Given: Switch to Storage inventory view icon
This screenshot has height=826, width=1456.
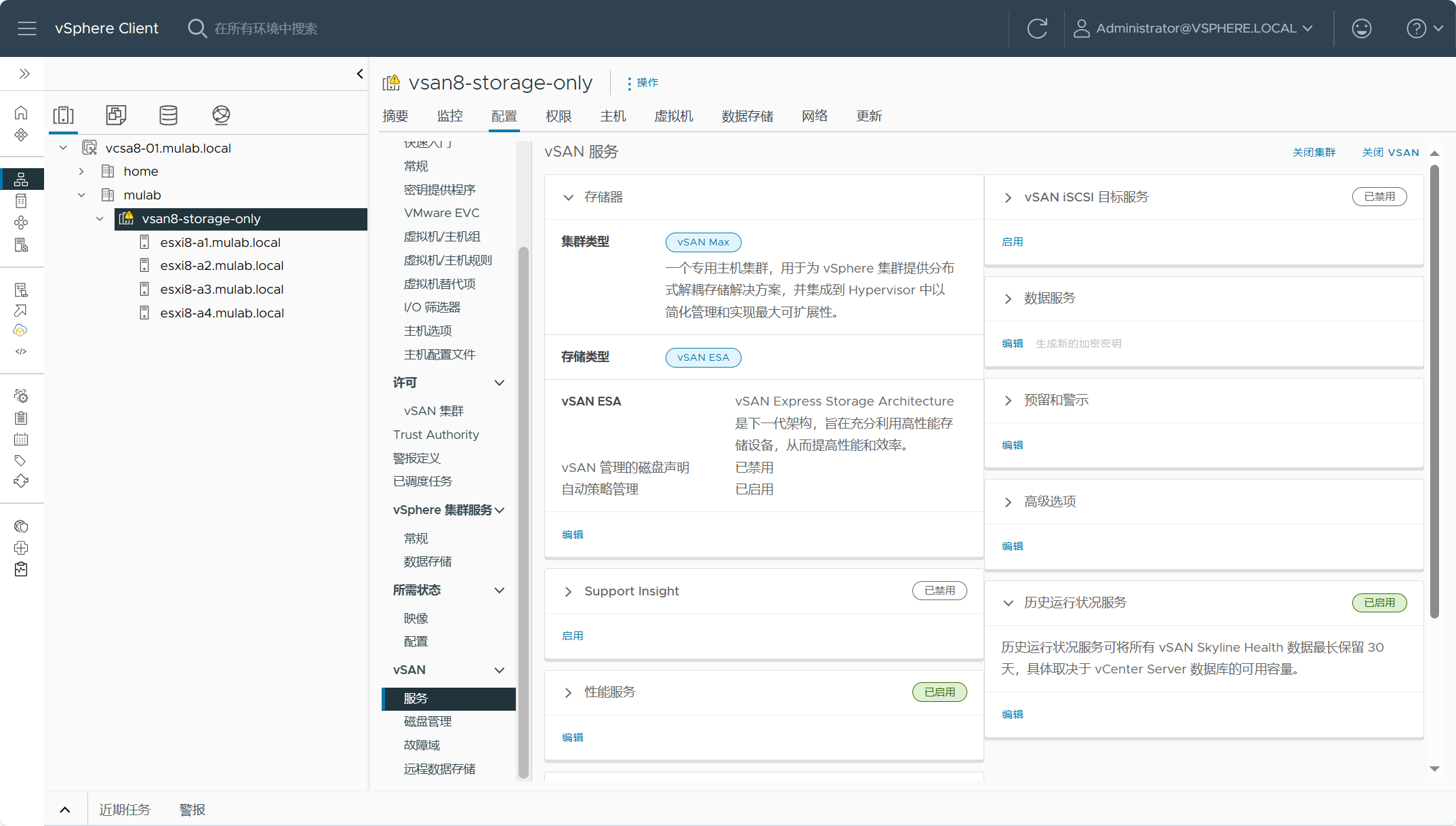Looking at the screenshot, I should (168, 115).
